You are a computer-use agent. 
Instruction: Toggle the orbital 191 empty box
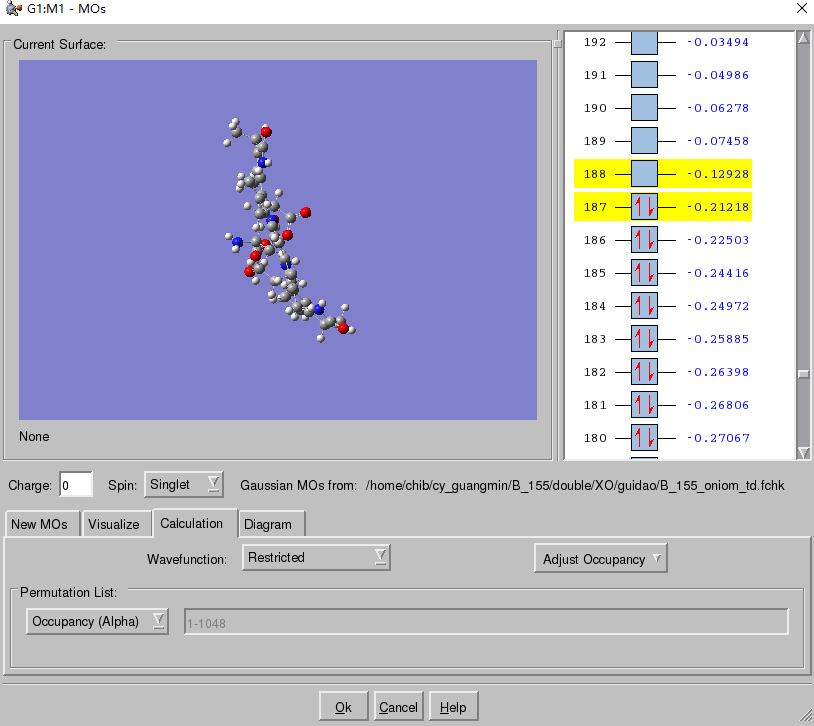pos(644,75)
